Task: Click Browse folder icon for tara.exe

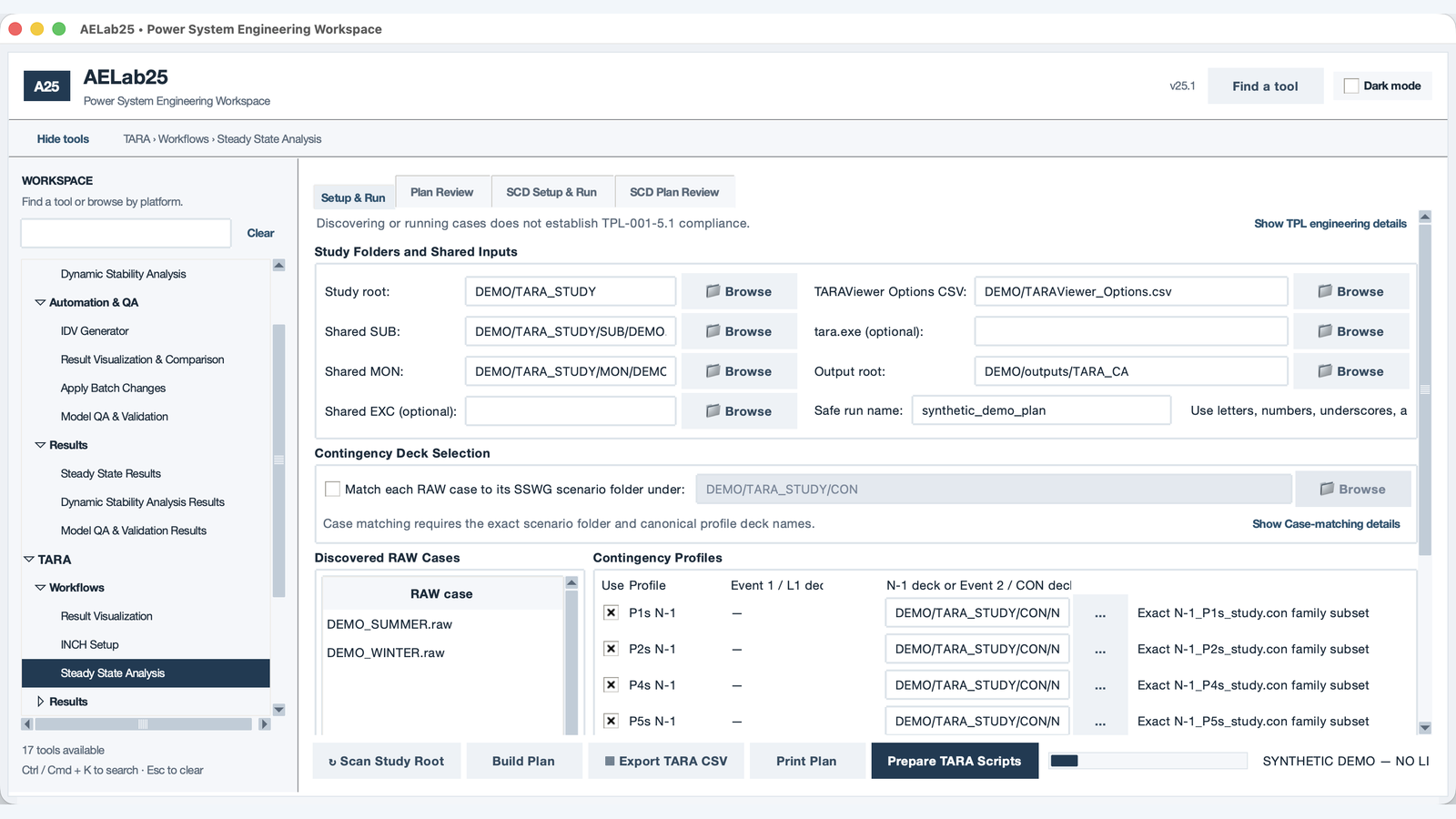Action: click(1326, 331)
